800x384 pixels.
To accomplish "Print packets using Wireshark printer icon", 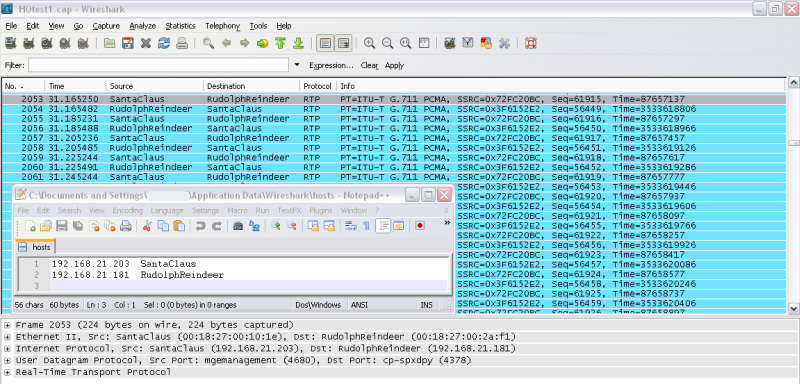I will (x=182, y=43).
